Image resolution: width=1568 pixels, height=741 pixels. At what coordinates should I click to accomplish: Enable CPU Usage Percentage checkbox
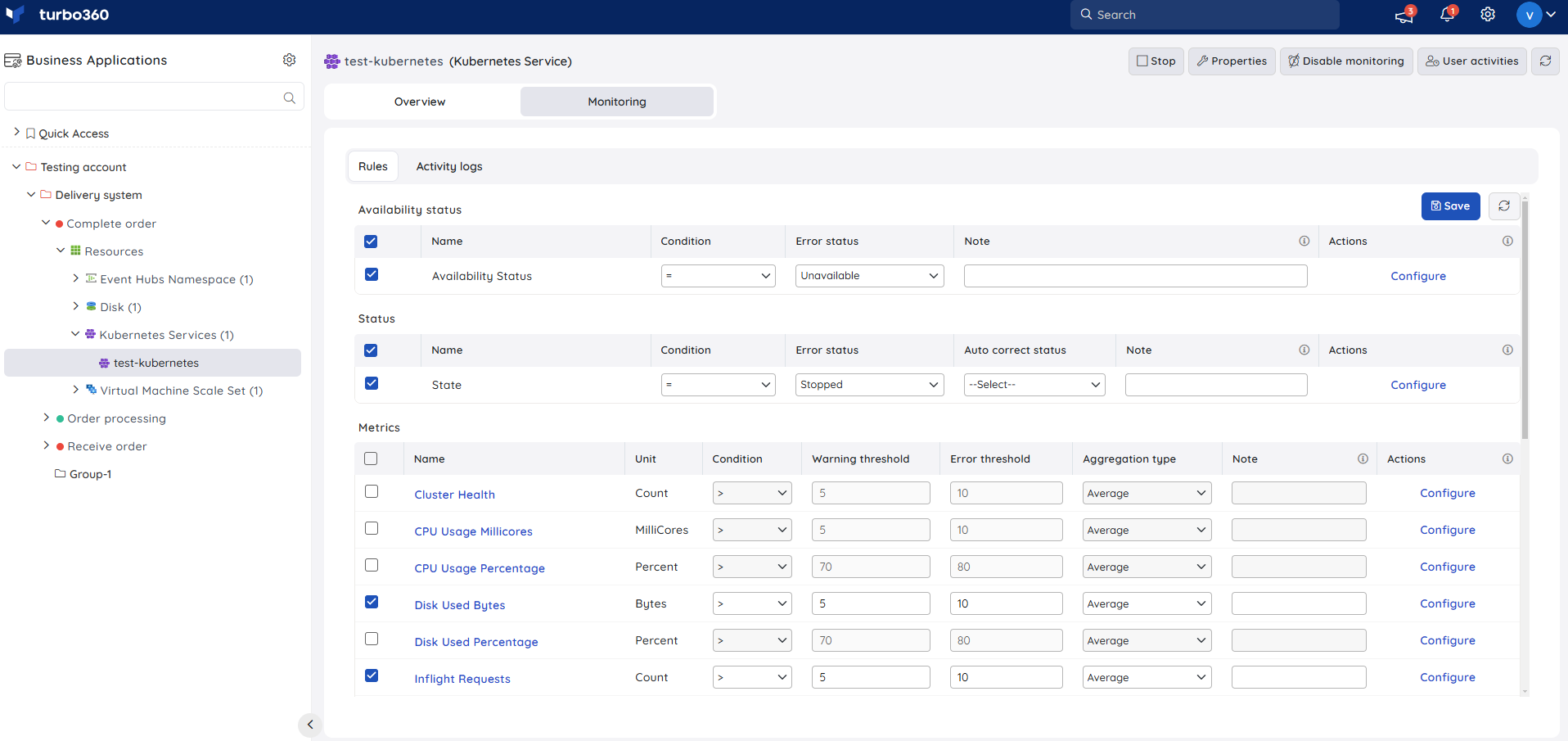(372, 565)
